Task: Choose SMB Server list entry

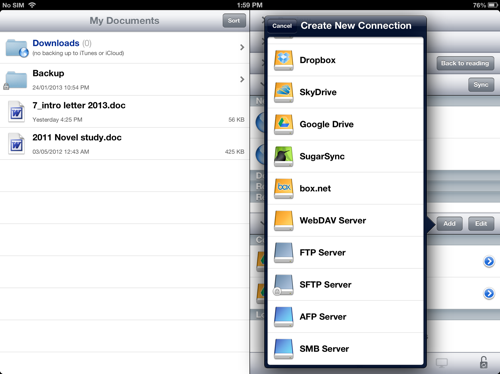Action: click(x=346, y=349)
